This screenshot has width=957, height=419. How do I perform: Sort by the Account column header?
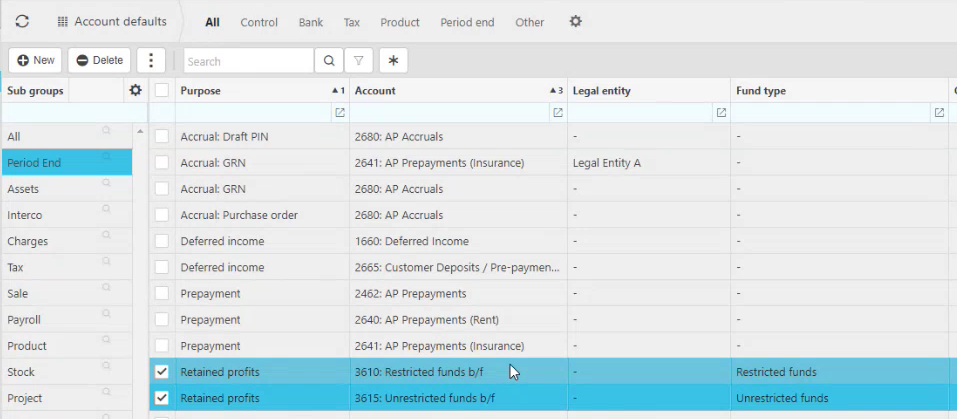[458, 91]
